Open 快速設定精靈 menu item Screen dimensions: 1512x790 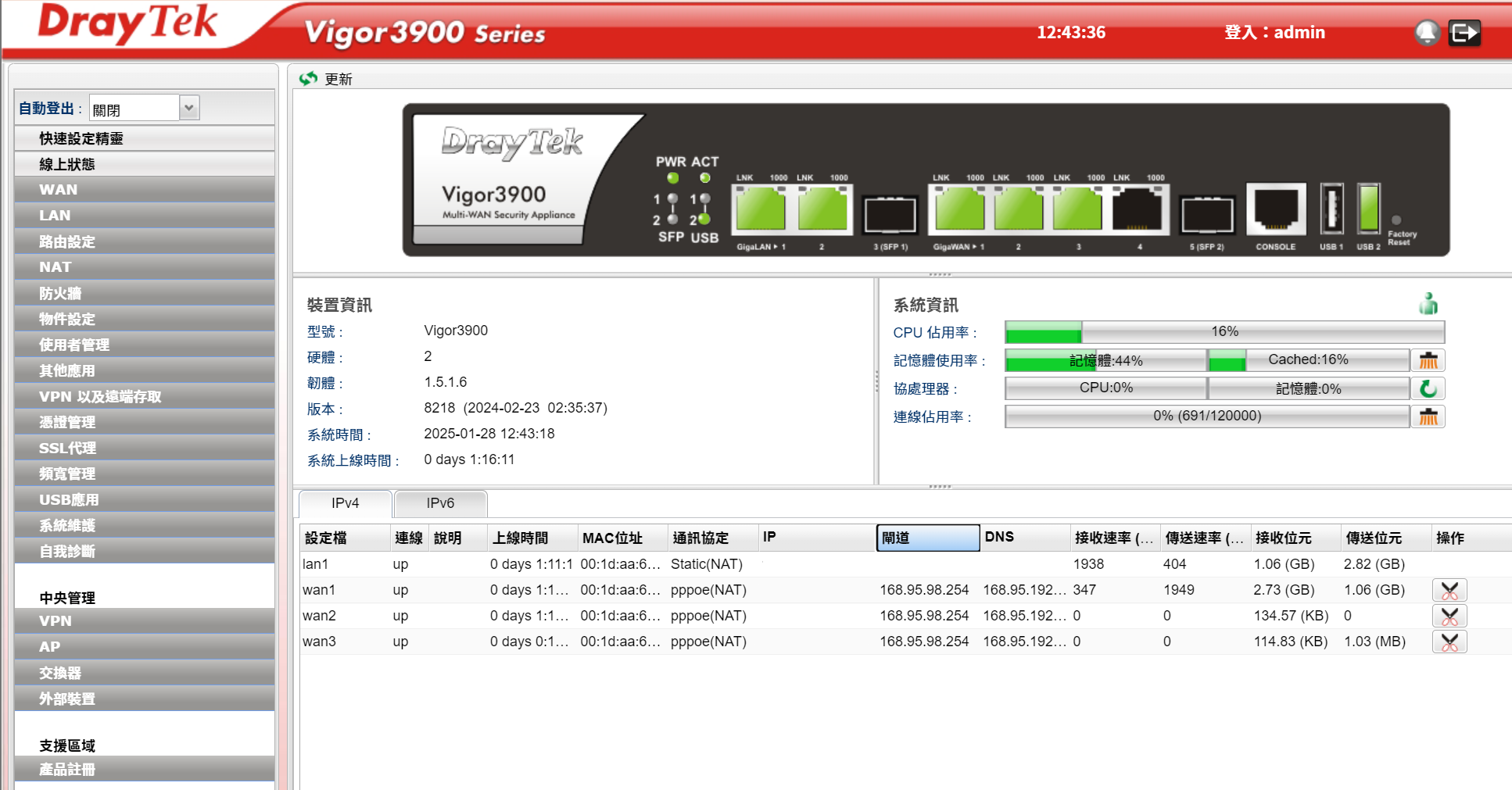[x=144, y=138]
